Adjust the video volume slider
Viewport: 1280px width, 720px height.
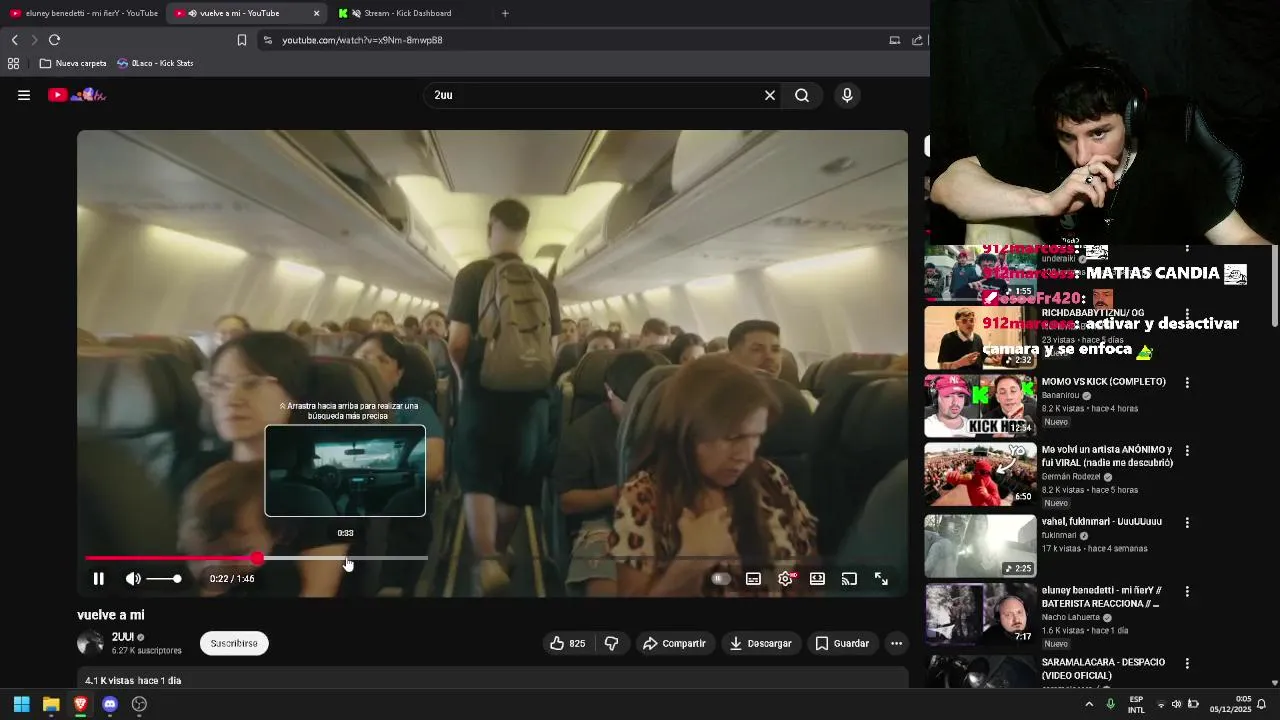coord(163,579)
